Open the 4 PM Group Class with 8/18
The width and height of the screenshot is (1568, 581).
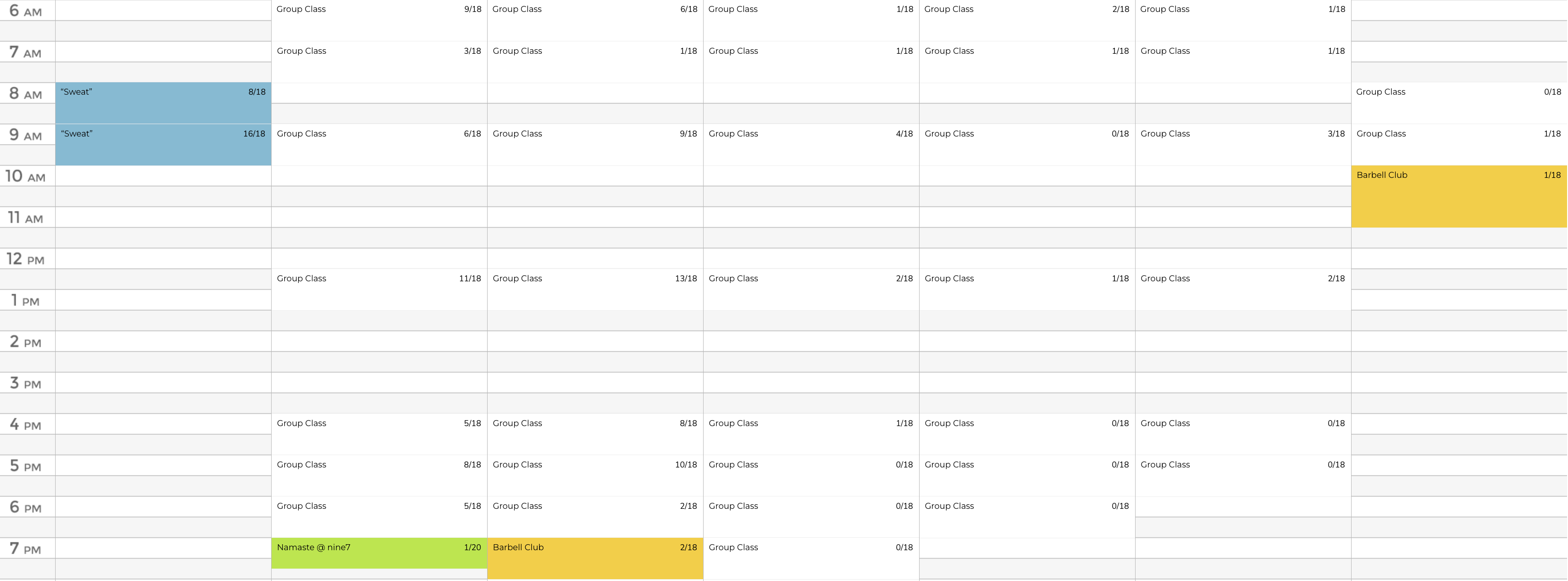click(x=595, y=434)
